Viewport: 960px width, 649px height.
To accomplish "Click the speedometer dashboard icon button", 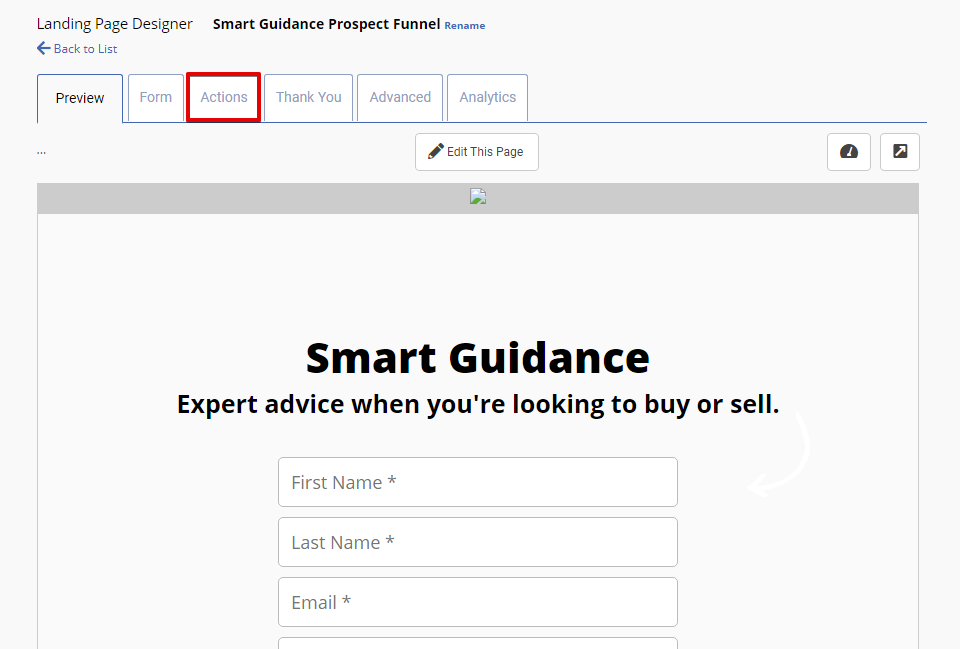I will click(849, 152).
